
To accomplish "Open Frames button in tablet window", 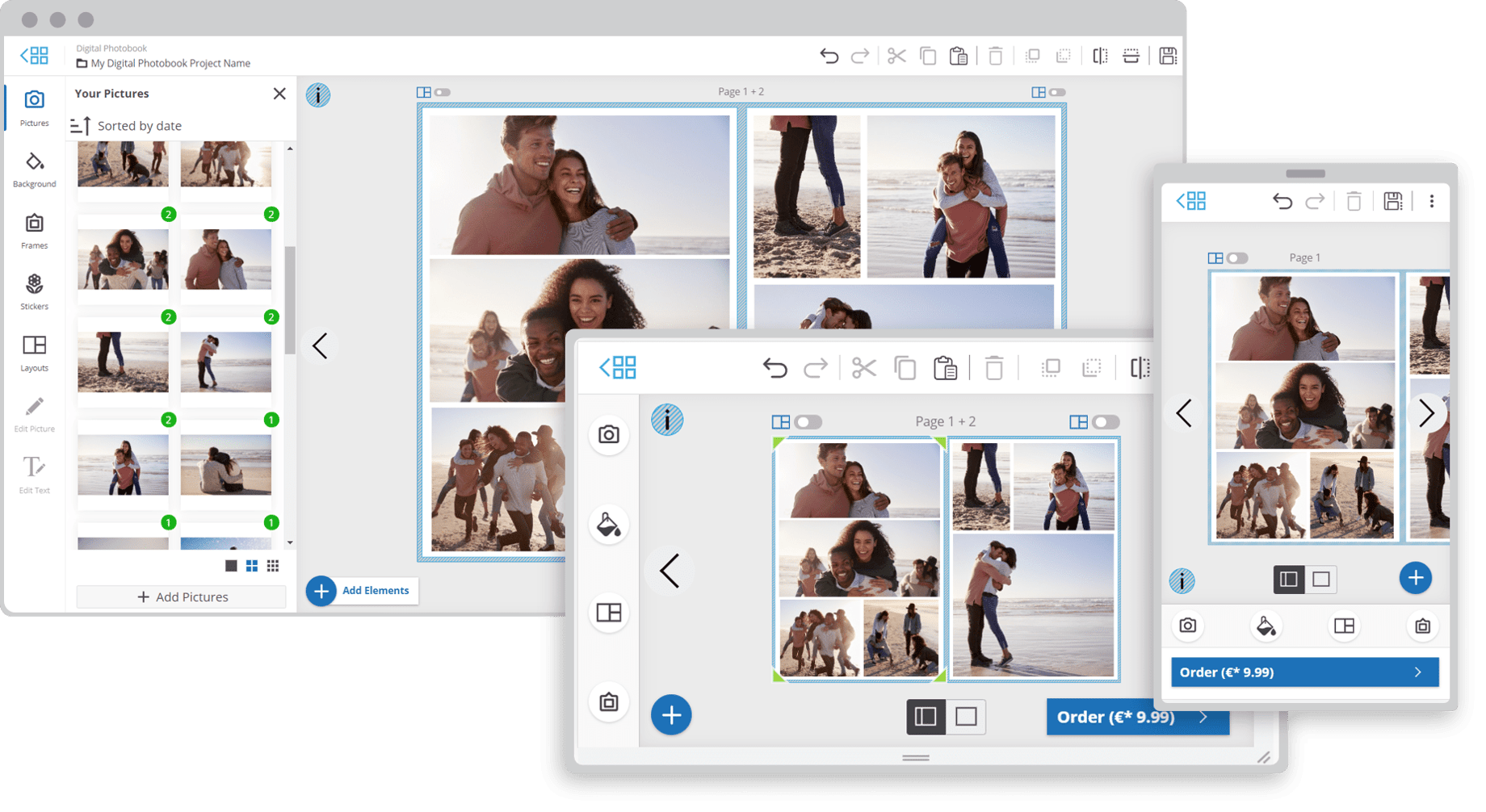I will tap(609, 702).
